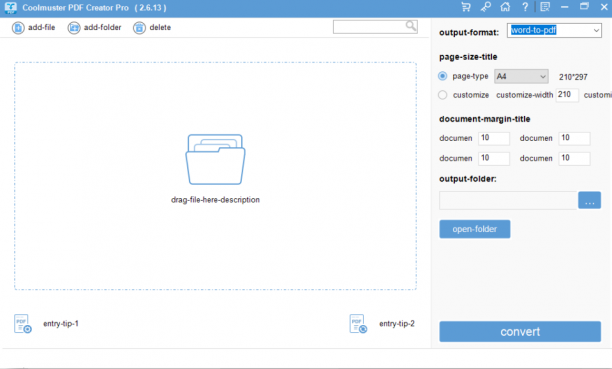Click the entry-tip-1 text
612x369 pixels.
click(x=61, y=324)
